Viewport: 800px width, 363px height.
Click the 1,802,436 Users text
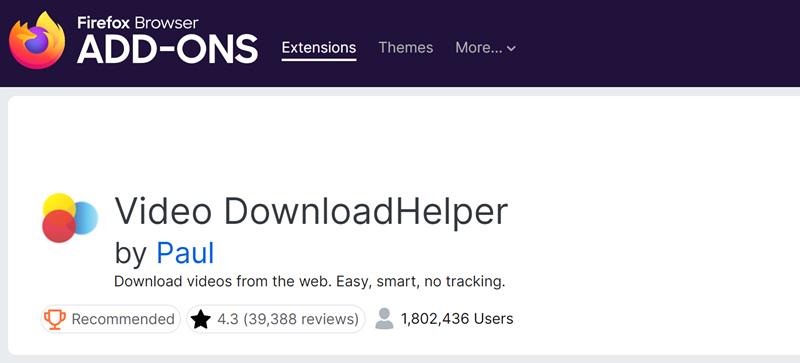pos(457,319)
